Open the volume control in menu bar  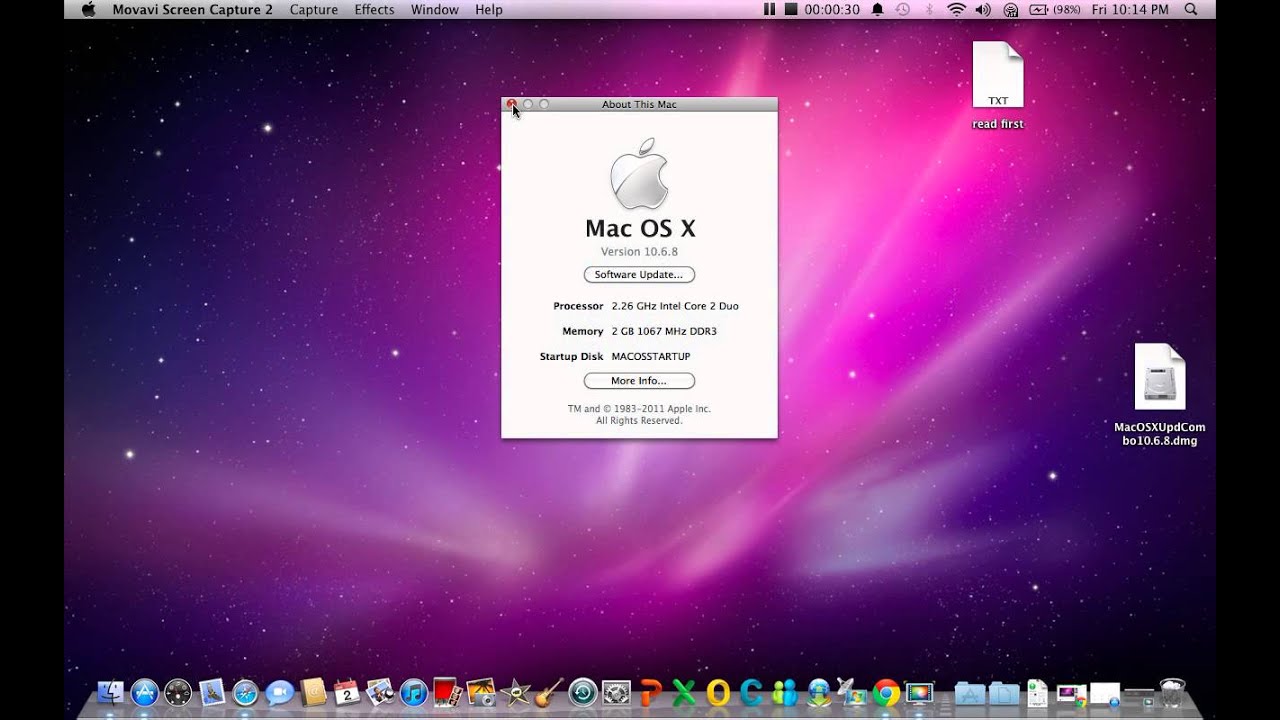[x=983, y=9]
